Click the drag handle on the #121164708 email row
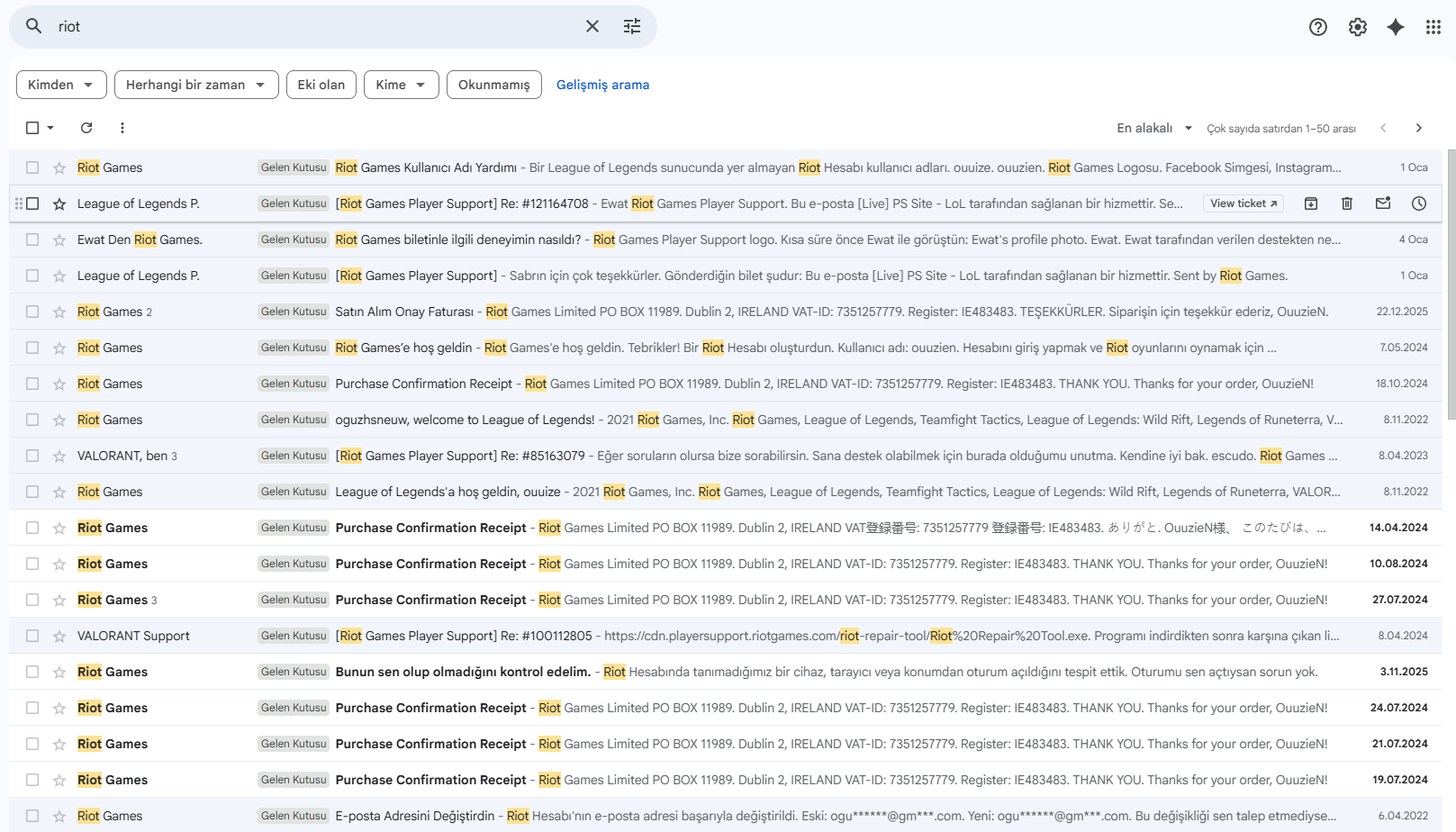Screen dimensions: 1456x832 pos(19,203)
